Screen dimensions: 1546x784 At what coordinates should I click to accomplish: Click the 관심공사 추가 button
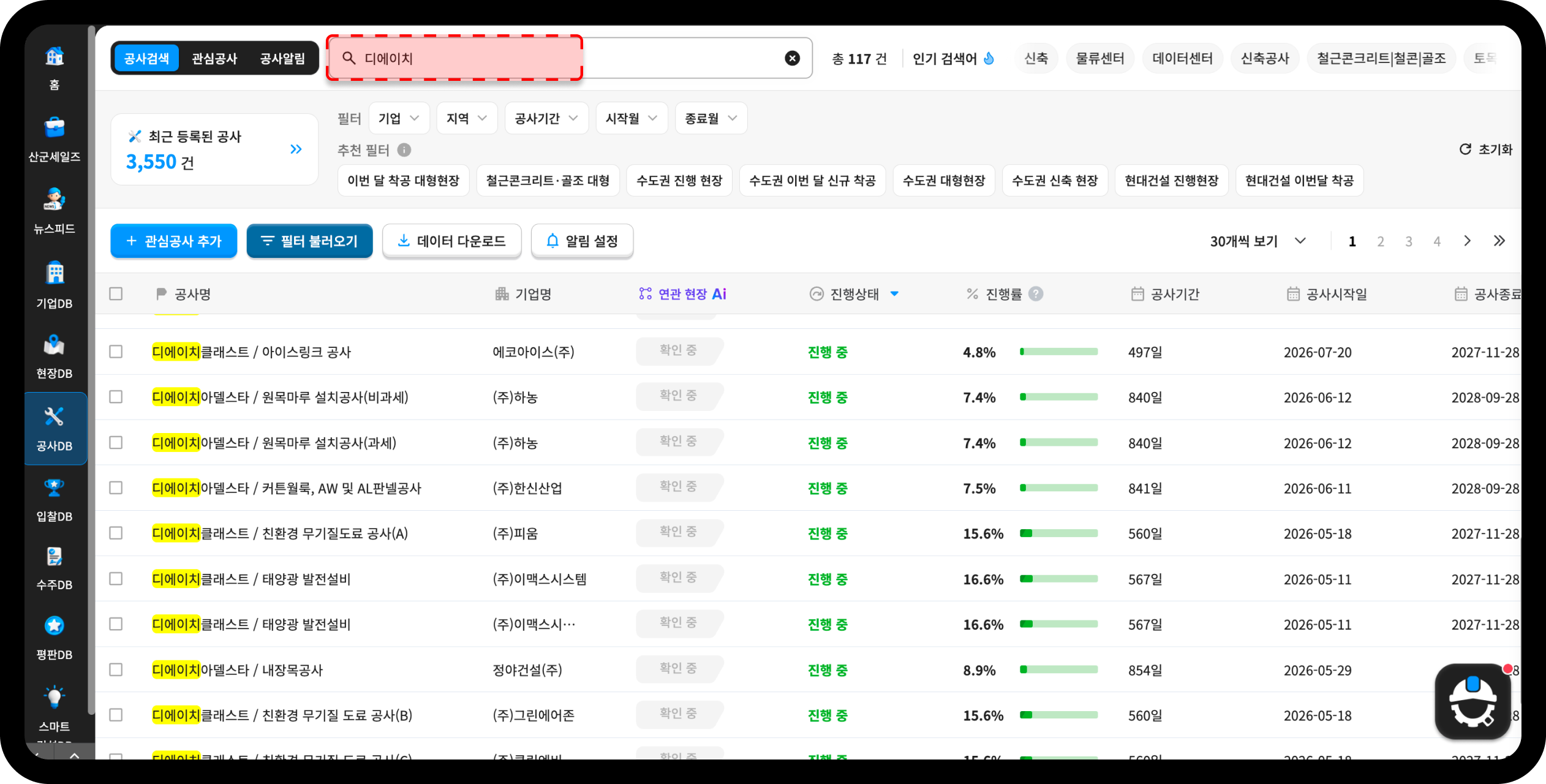[174, 241]
